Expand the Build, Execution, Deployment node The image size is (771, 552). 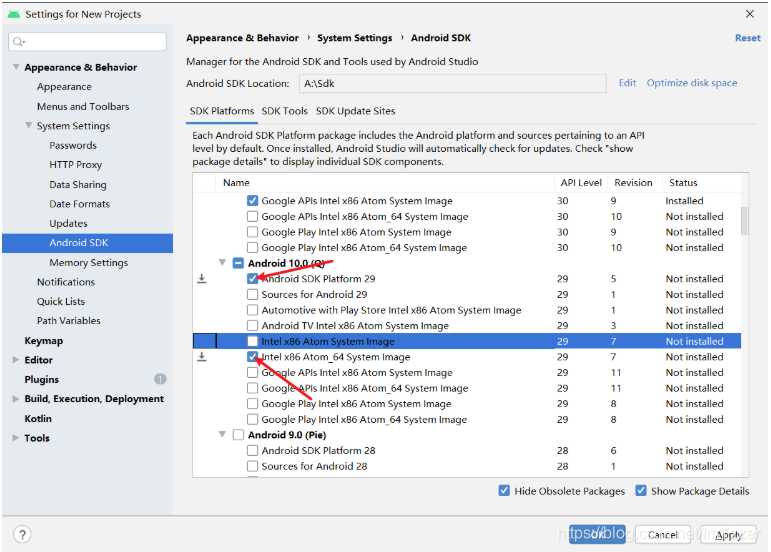(x=16, y=399)
